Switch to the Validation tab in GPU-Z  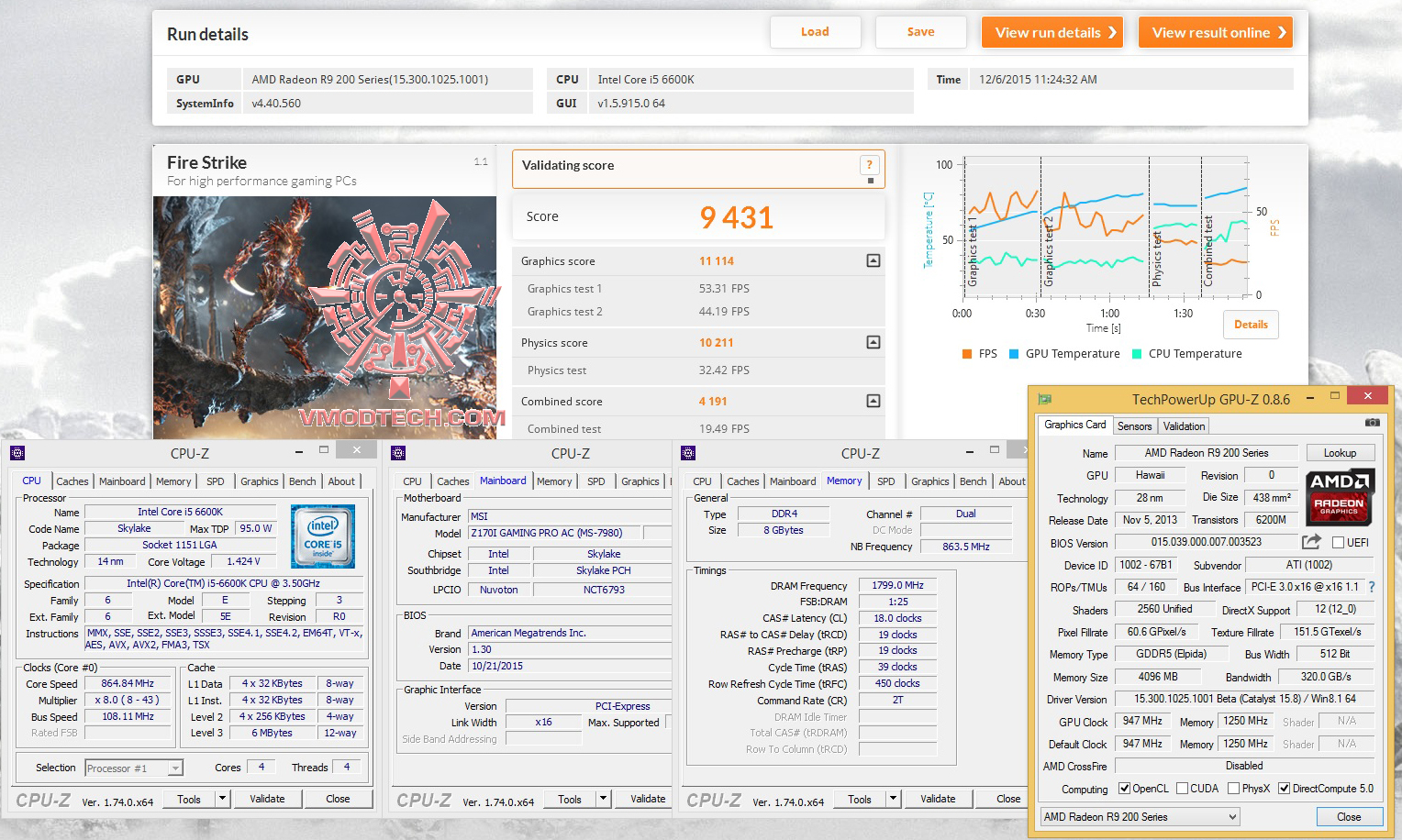click(x=1184, y=426)
